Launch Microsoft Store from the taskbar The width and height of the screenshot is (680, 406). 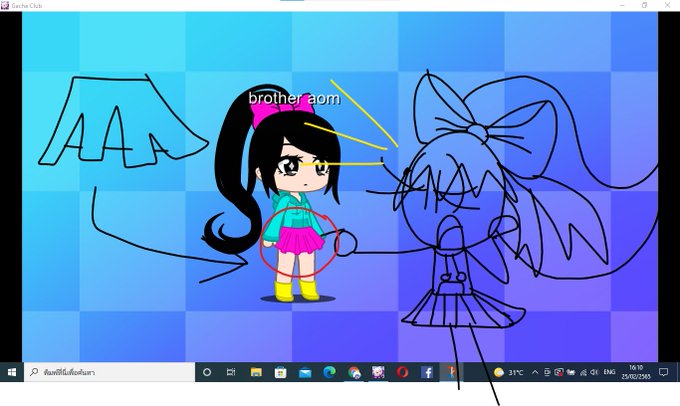[281, 372]
